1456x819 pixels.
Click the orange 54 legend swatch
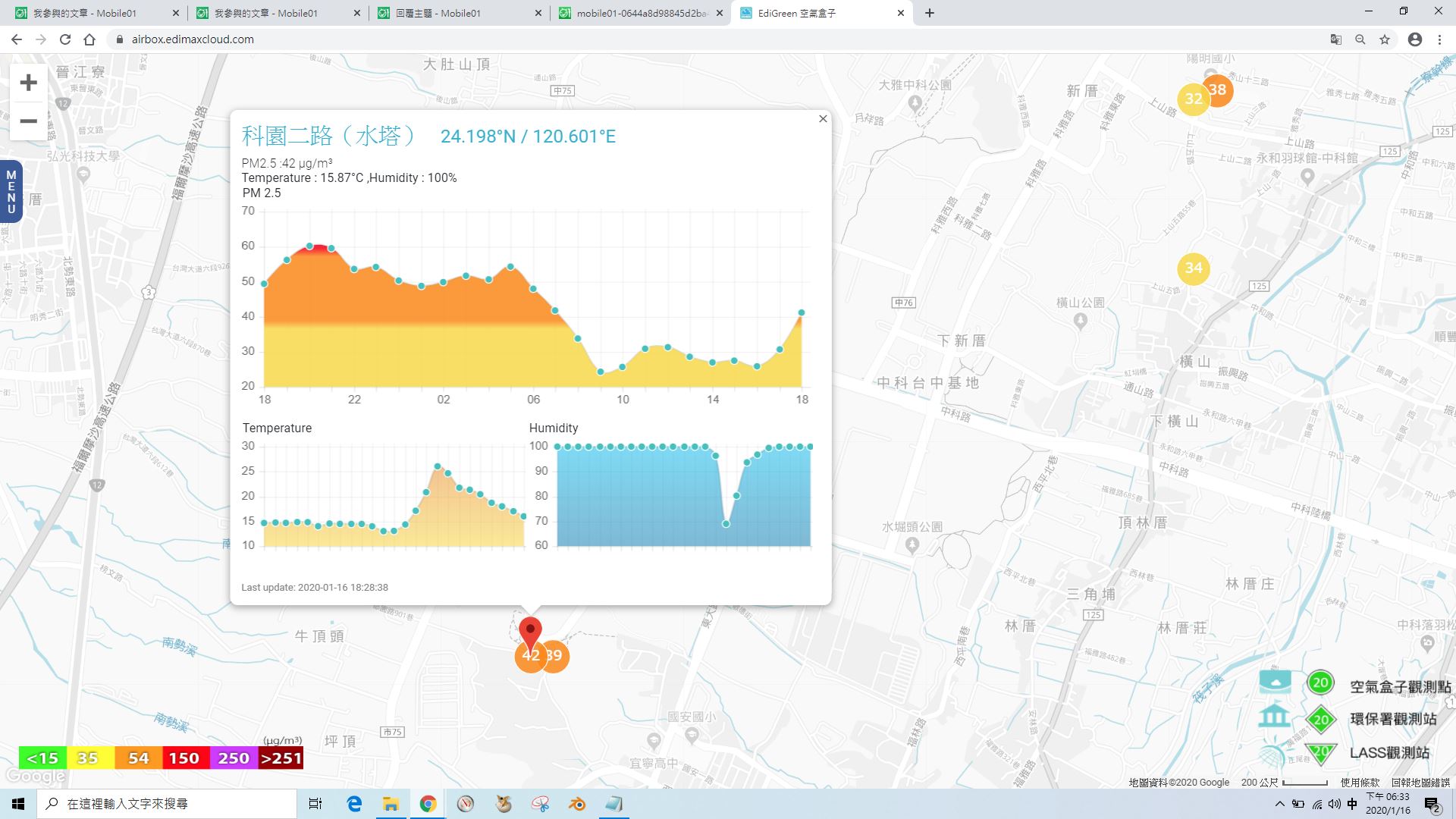point(138,758)
